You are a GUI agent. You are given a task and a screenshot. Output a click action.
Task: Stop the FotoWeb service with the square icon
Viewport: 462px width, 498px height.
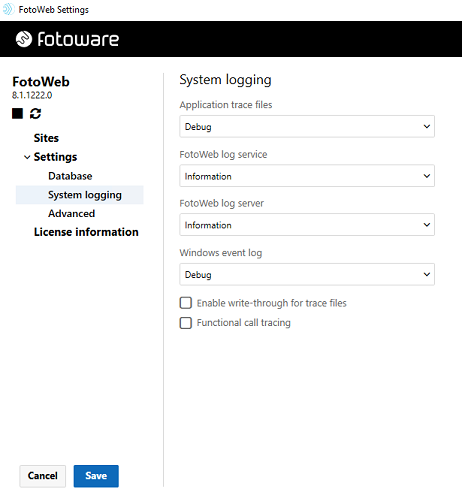(x=17, y=113)
